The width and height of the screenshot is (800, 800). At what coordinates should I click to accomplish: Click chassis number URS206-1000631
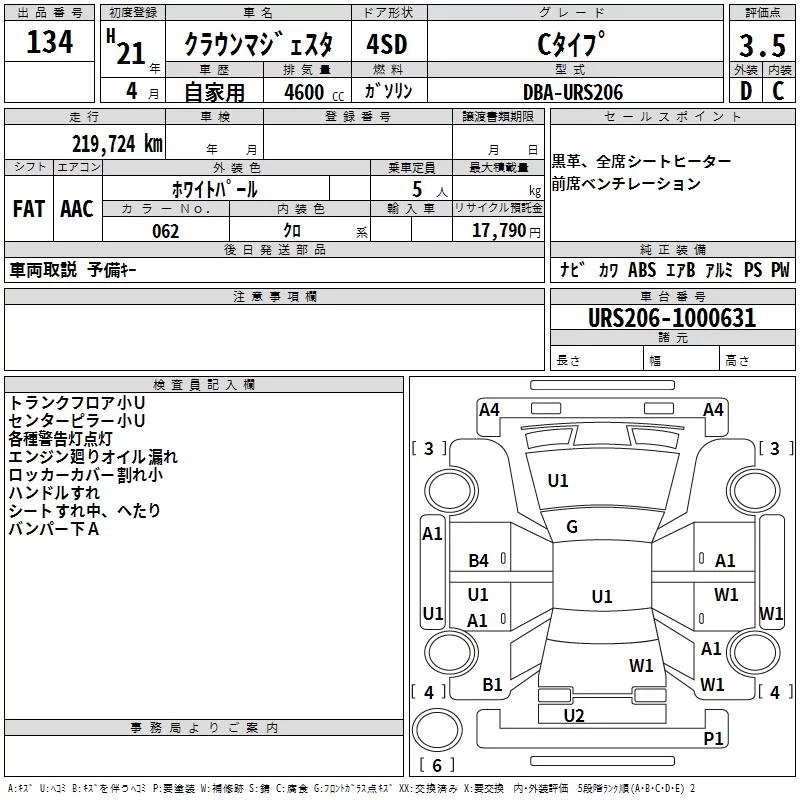pos(672,318)
